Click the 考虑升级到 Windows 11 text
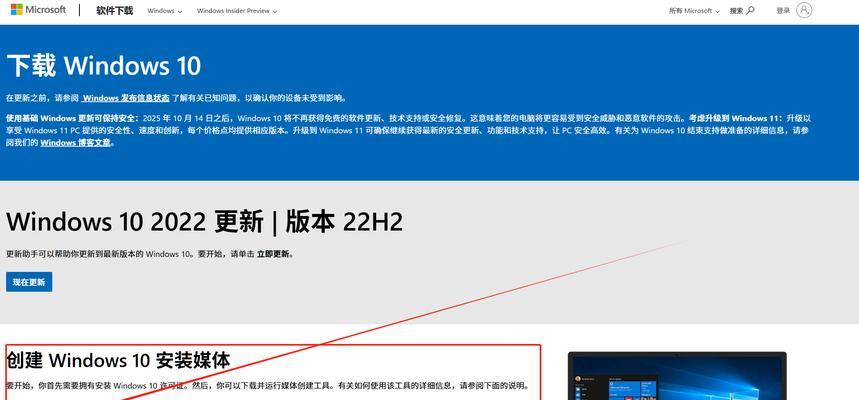Viewport: 859px width, 400px height. (x=735, y=118)
